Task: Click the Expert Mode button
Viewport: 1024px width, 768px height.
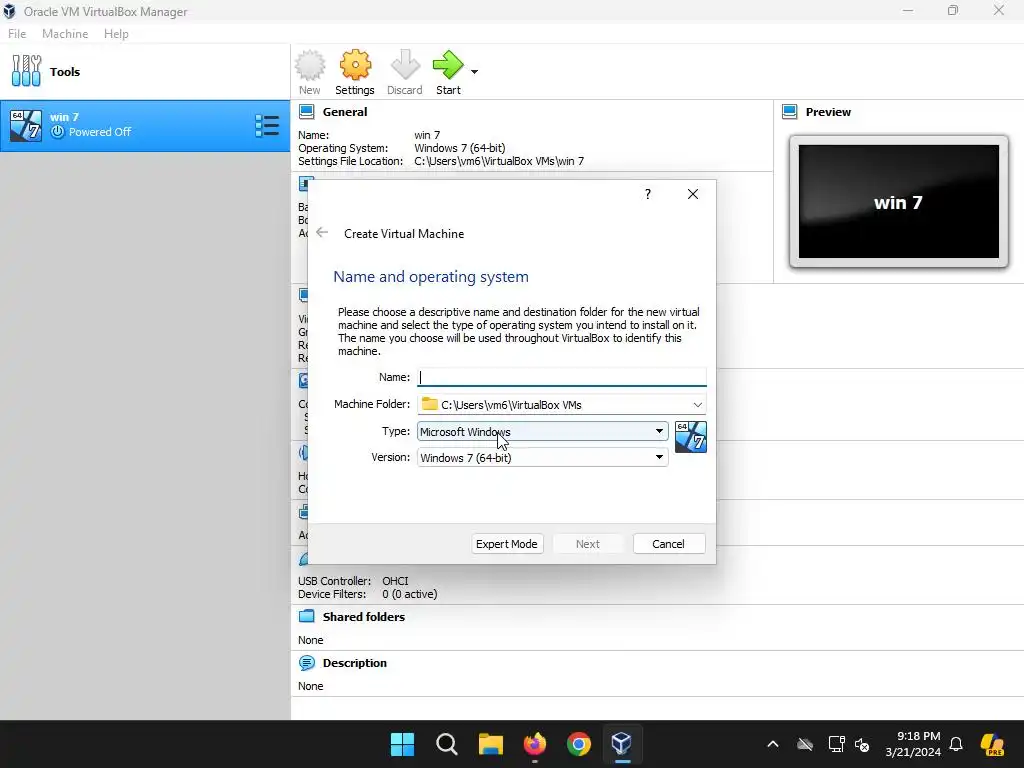Action: [x=507, y=543]
